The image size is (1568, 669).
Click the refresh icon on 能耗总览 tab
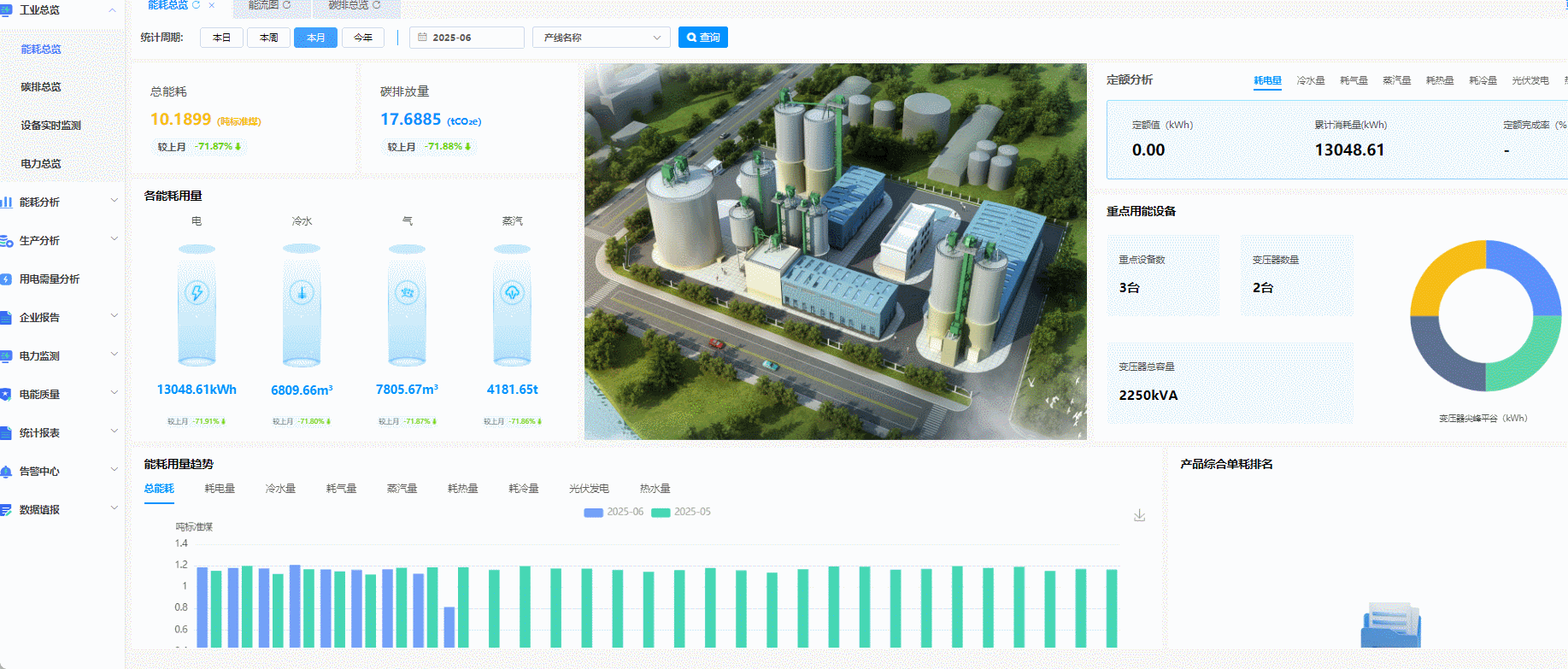pos(196,5)
